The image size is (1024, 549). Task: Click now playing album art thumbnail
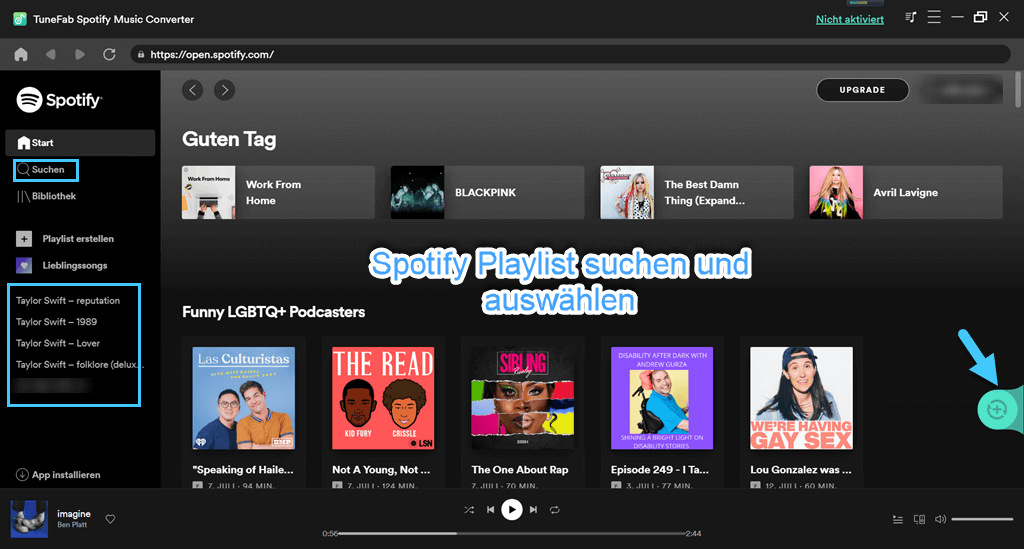(29, 519)
